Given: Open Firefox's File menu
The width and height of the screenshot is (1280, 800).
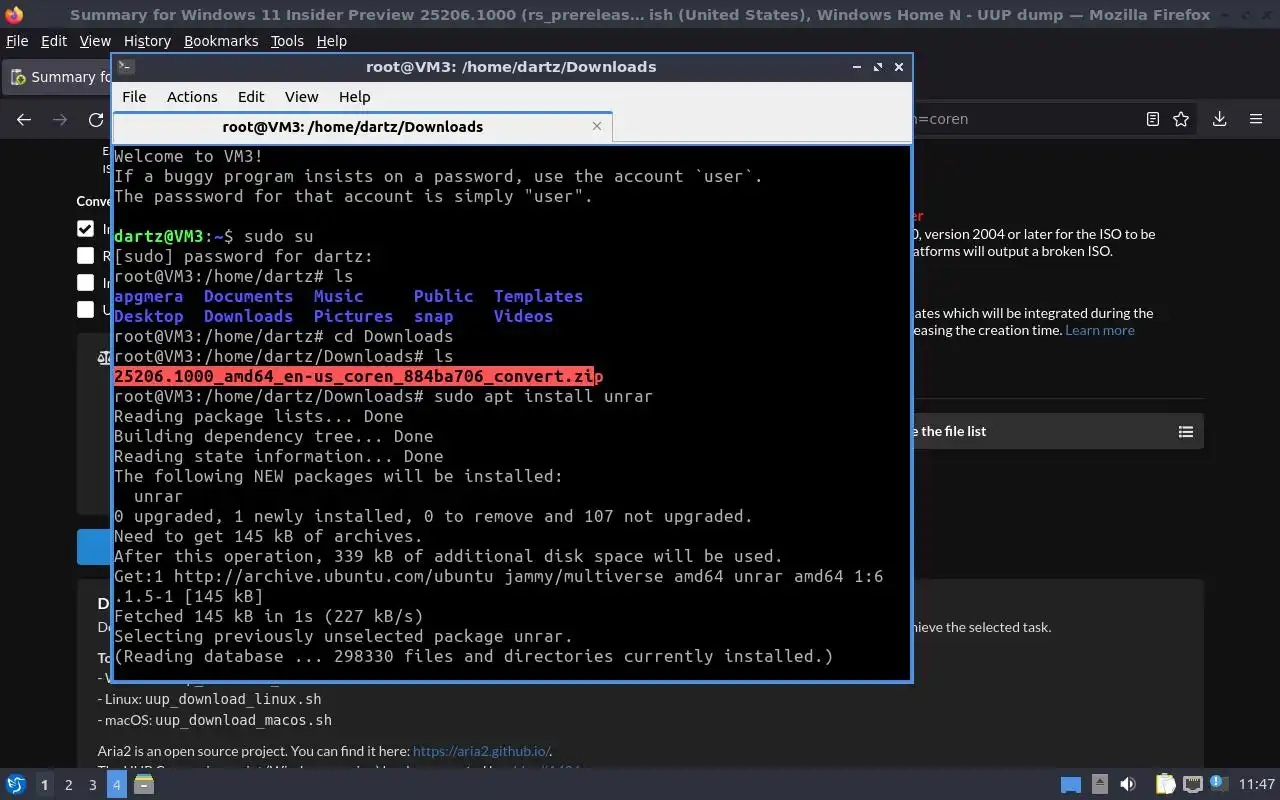Looking at the screenshot, I should (17, 41).
